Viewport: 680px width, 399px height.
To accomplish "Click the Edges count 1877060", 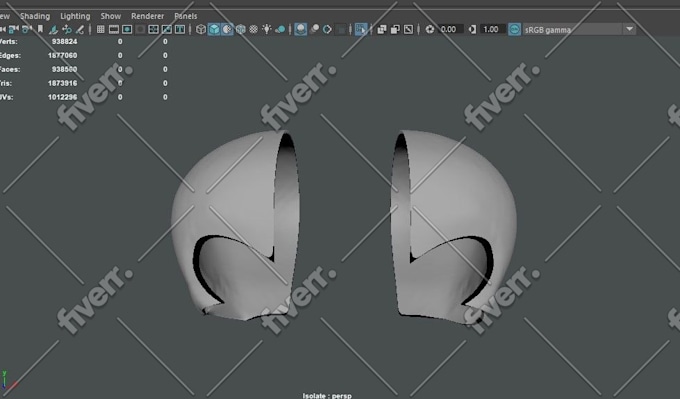I will tap(62, 56).
